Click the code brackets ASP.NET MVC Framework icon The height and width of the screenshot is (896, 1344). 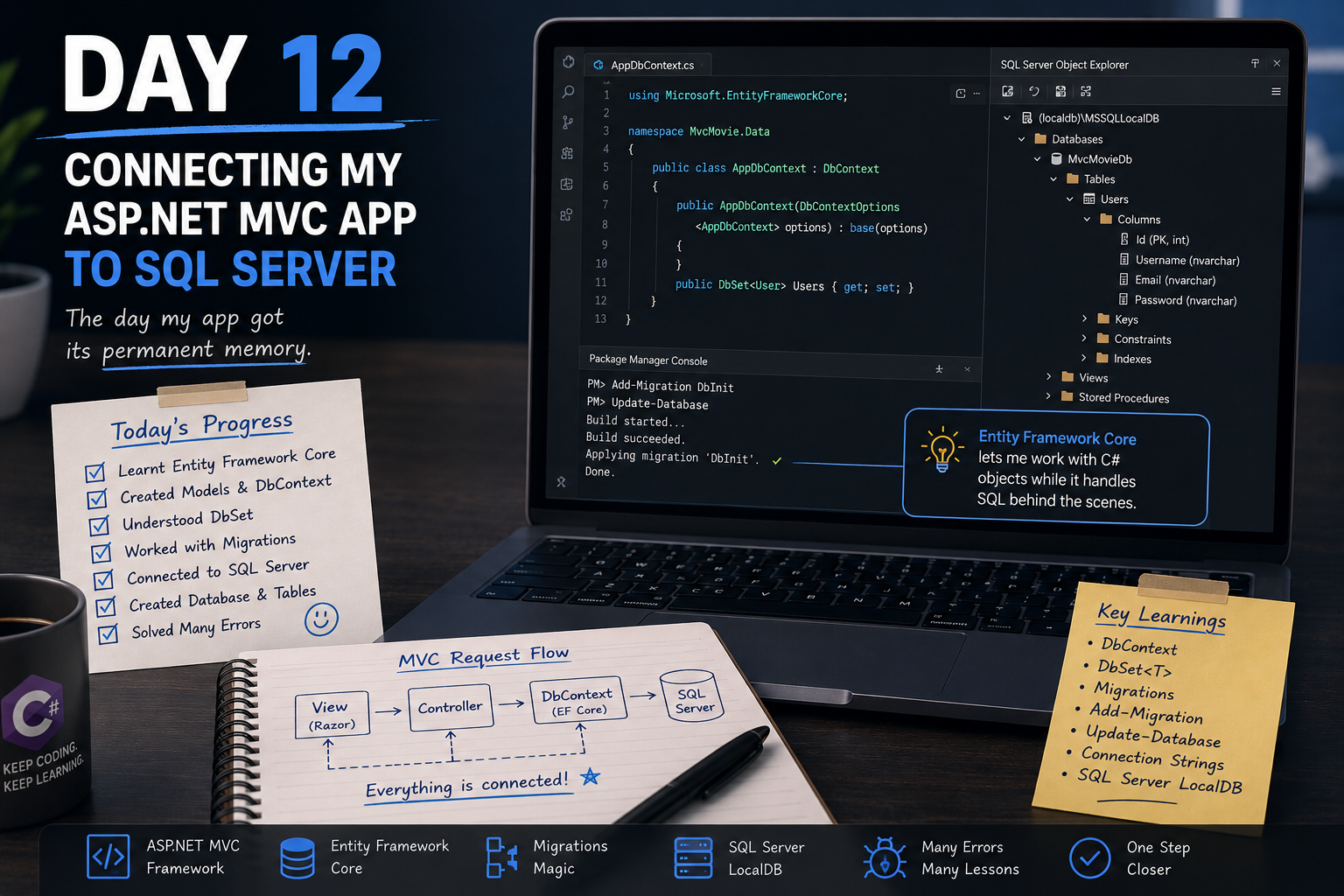tap(108, 857)
